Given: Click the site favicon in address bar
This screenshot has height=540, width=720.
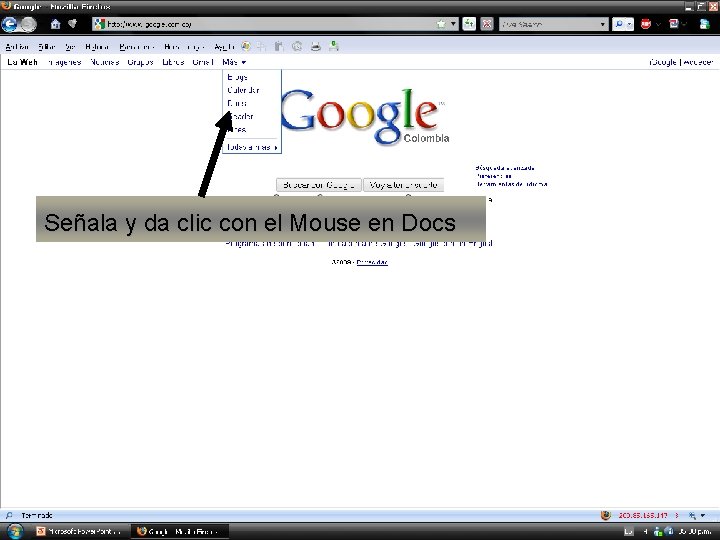Looking at the screenshot, I should click(99, 24).
